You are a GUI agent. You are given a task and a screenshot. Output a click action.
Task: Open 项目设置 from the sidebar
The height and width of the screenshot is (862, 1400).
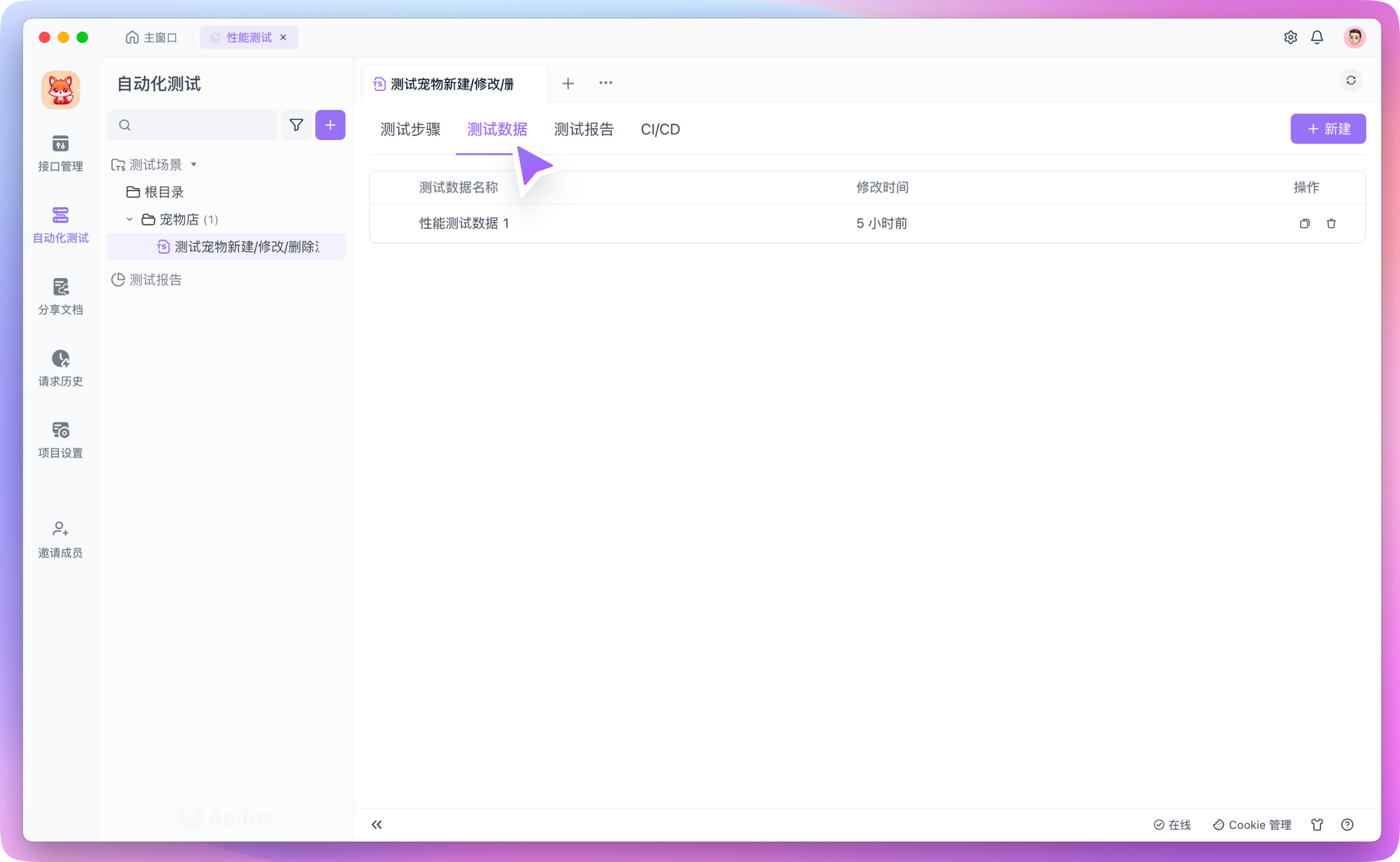60,440
